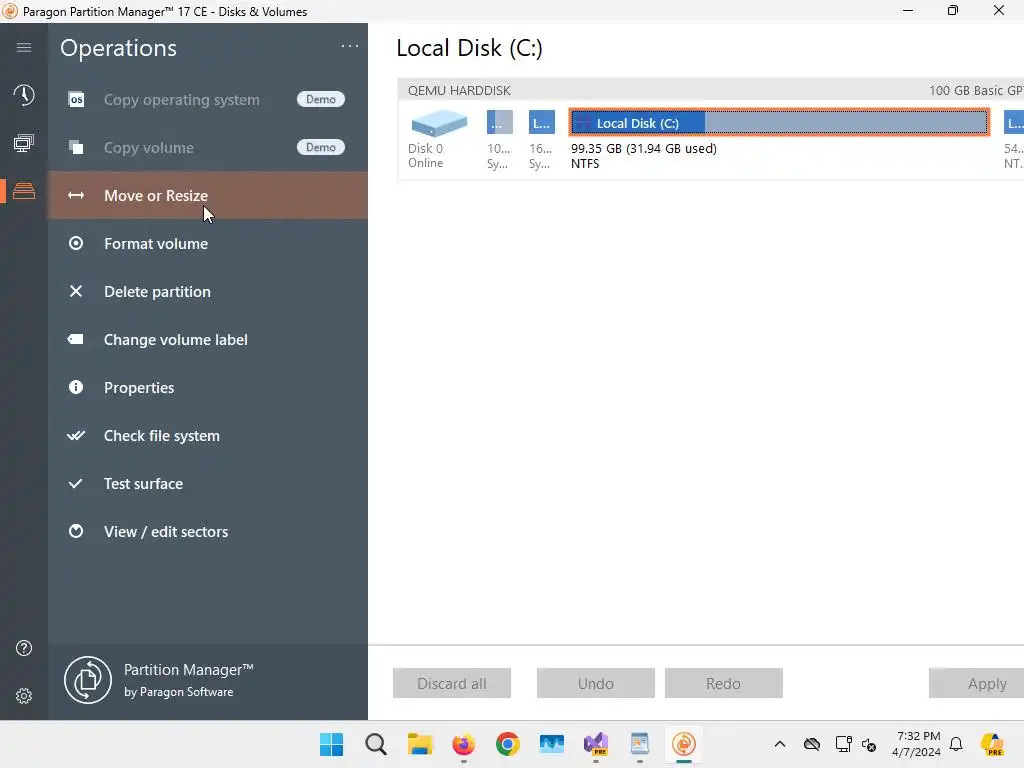Screen dimensions: 1024x768
Task: Click the Check file system double-check icon
Action: coord(76,436)
